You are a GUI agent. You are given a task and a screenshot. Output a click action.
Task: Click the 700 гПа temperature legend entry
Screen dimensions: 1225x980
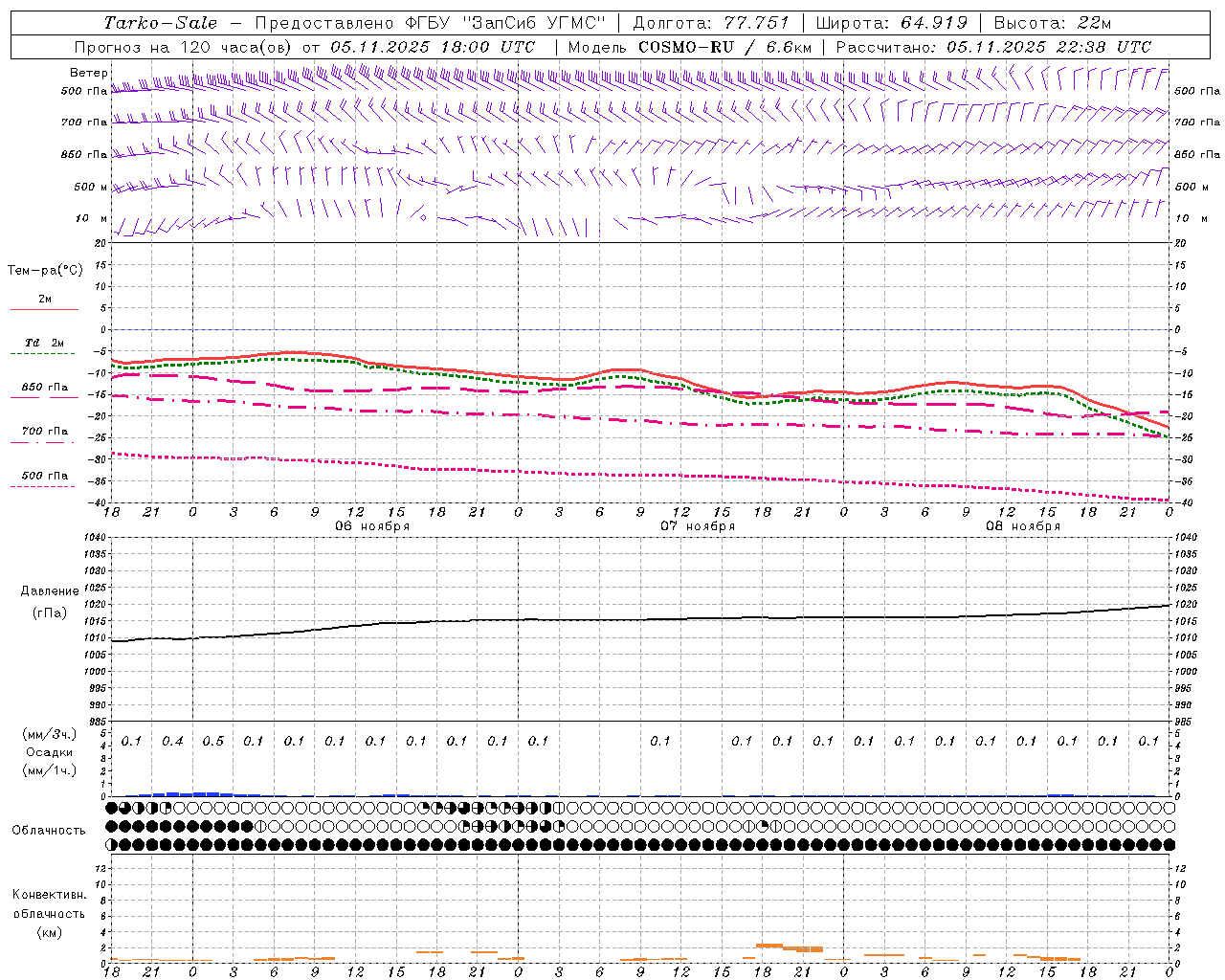45,431
